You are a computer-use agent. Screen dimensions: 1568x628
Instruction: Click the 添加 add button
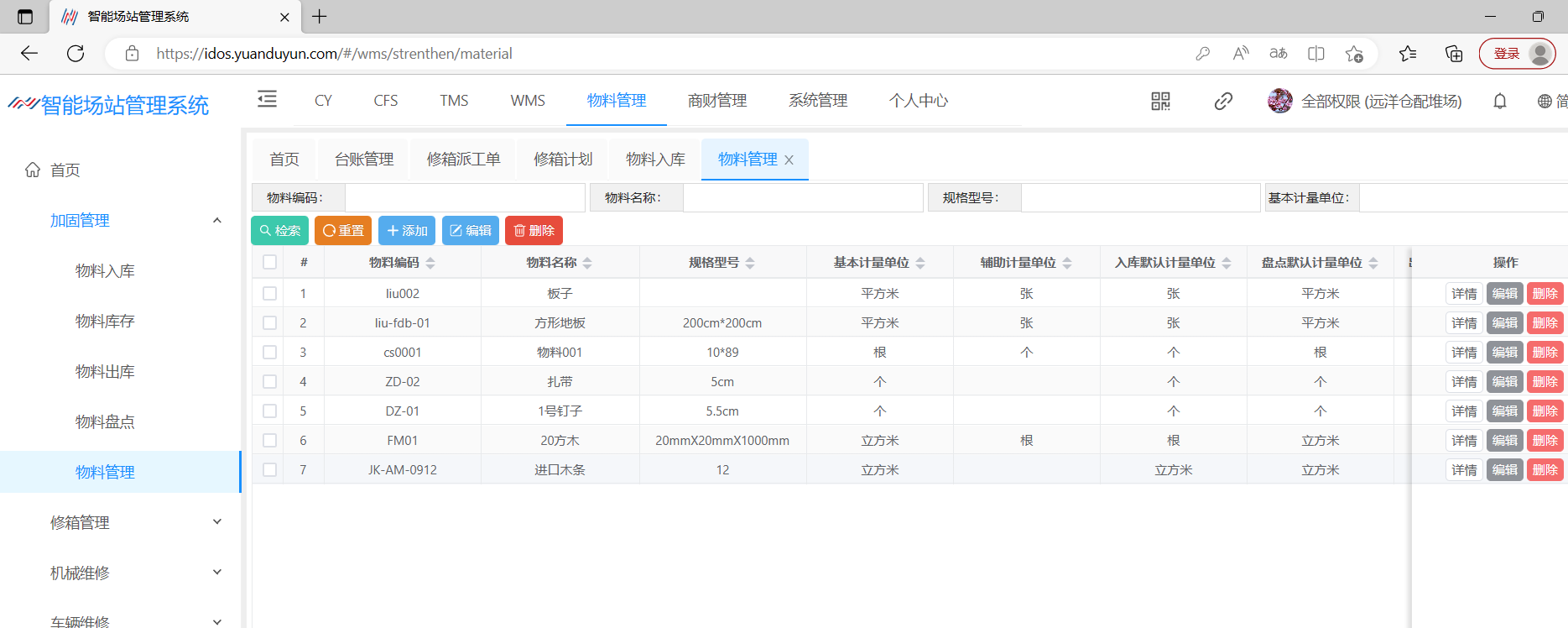(407, 230)
